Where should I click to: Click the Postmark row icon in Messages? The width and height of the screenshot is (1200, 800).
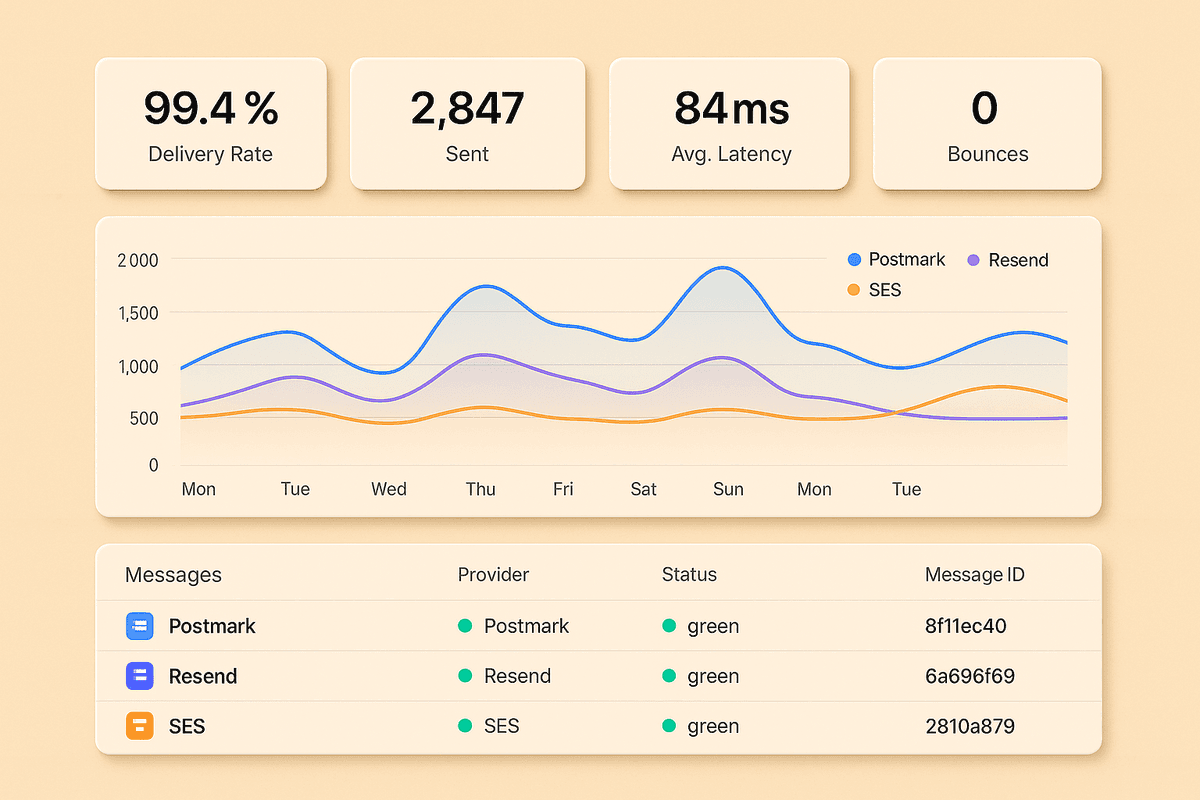pyautogui.click(x=139, y=626)
